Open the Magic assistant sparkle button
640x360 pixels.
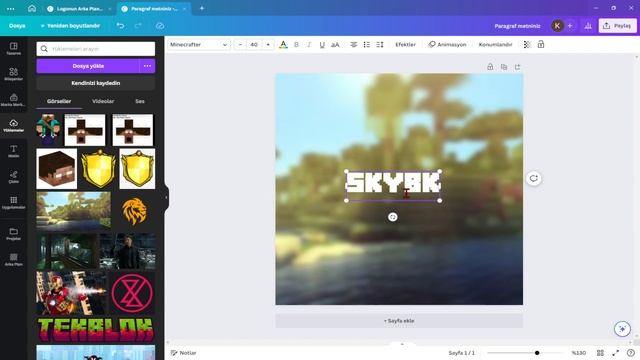tap(622, 329)
